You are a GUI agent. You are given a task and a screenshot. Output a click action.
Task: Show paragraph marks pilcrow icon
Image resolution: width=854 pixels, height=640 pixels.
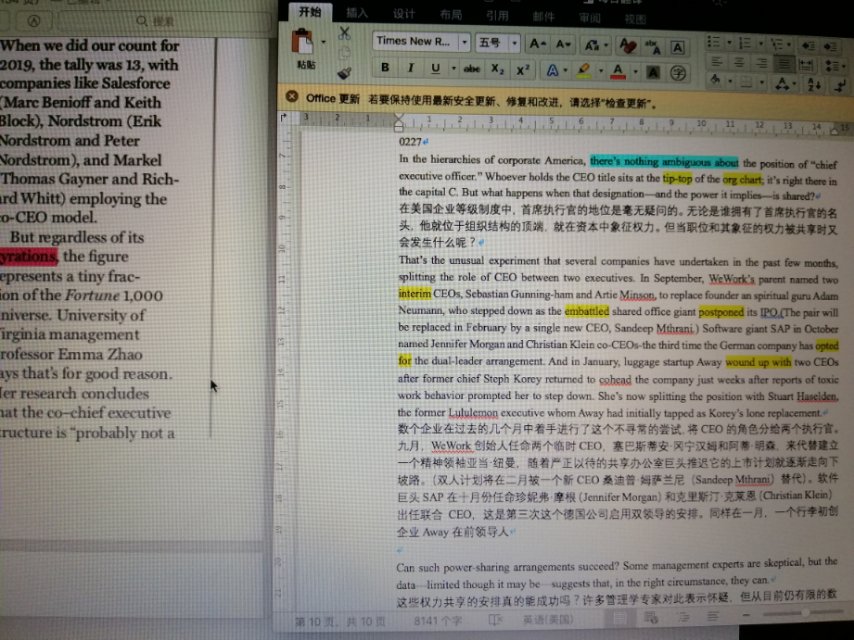839,86
